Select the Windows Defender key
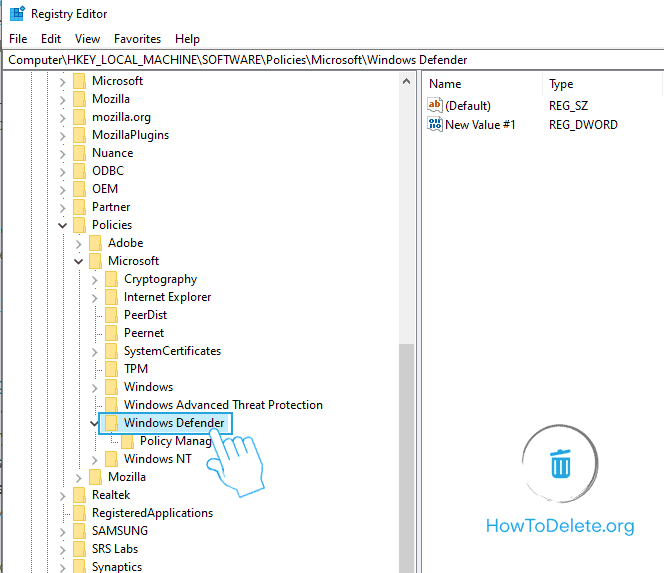Image resolution: width=664 pixels, height=573 pixels. tap(174, 423)
